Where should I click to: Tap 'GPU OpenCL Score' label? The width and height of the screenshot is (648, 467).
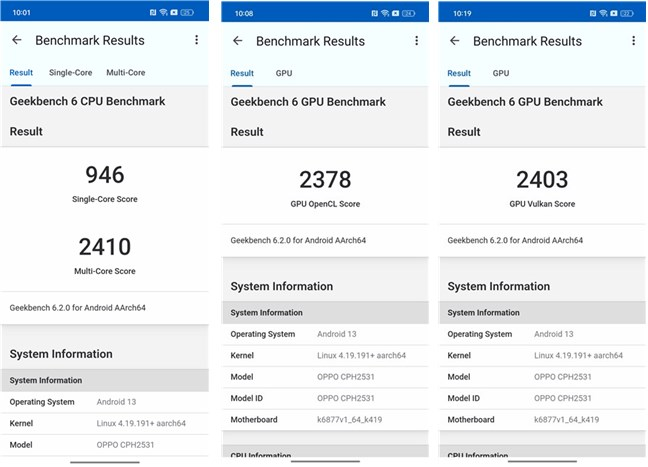[x=325, y=204]
